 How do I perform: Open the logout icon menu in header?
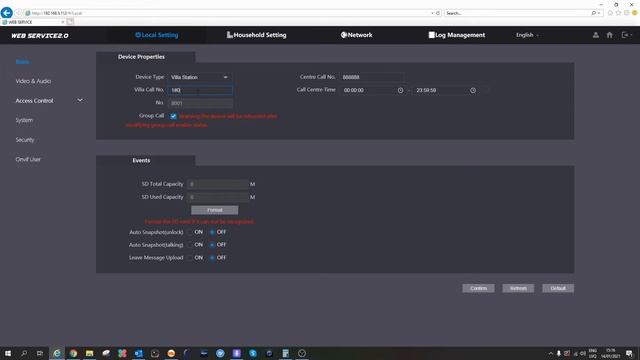click(626, 35)
